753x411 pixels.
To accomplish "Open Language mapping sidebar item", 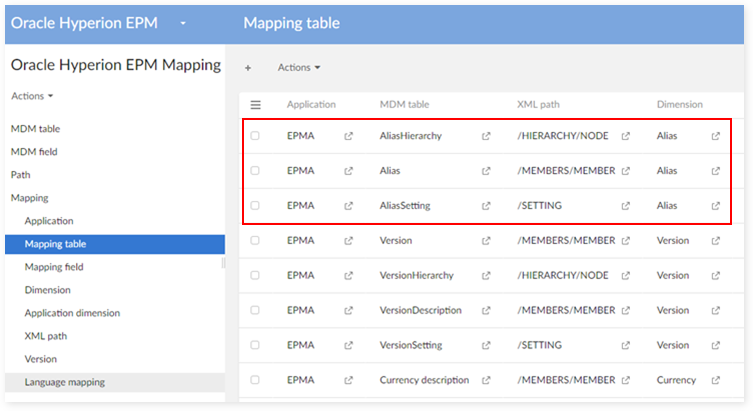I will [64, 382].
